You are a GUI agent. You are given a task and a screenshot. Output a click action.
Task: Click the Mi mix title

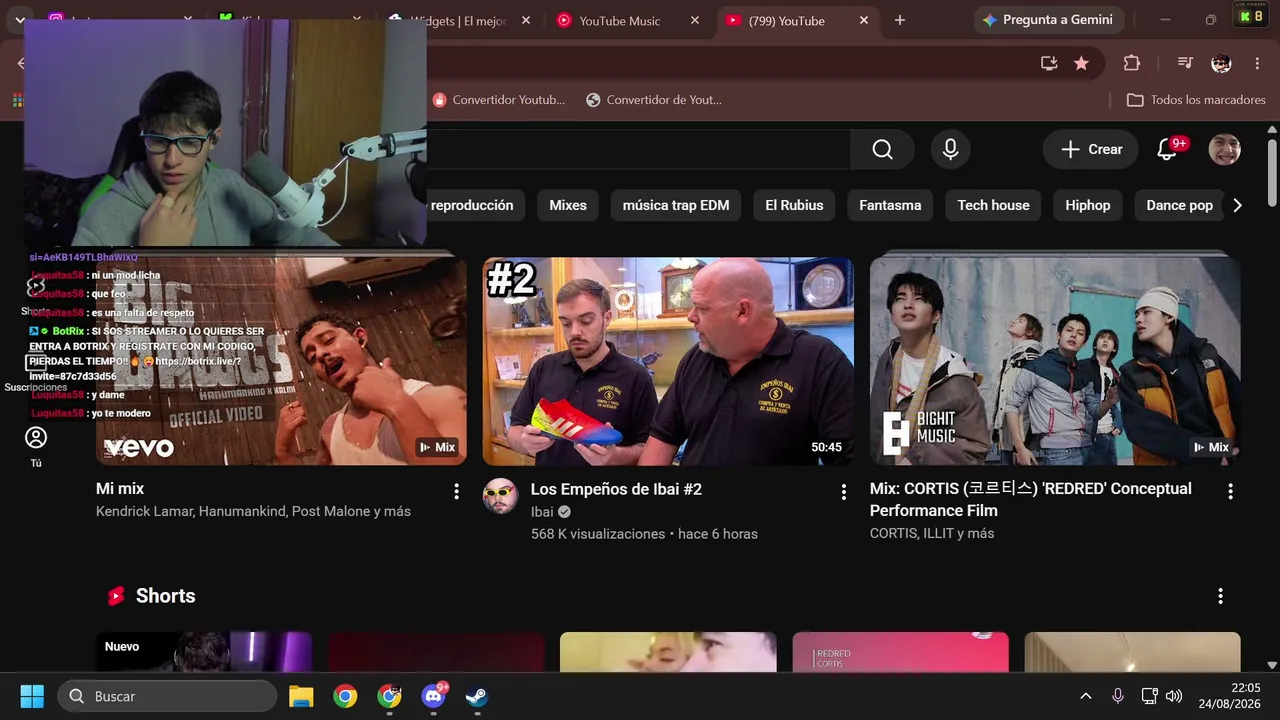120,489
